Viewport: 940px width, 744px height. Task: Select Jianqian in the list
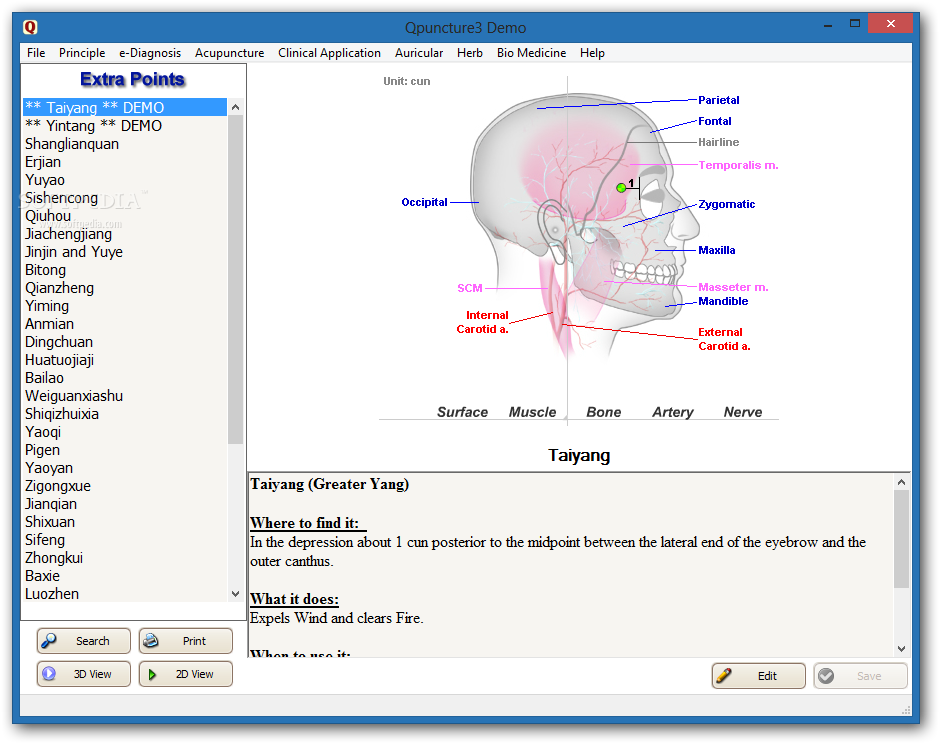(125, 504)
